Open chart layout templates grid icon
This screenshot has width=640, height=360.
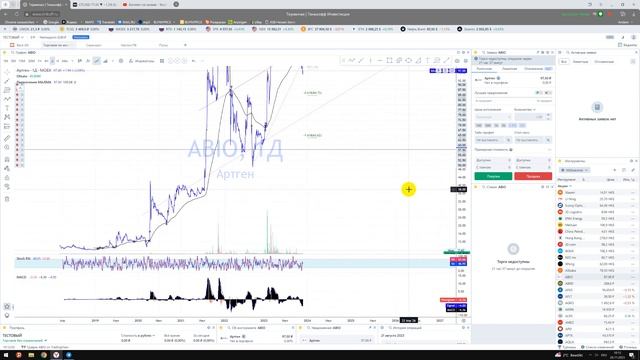point(162,61)
